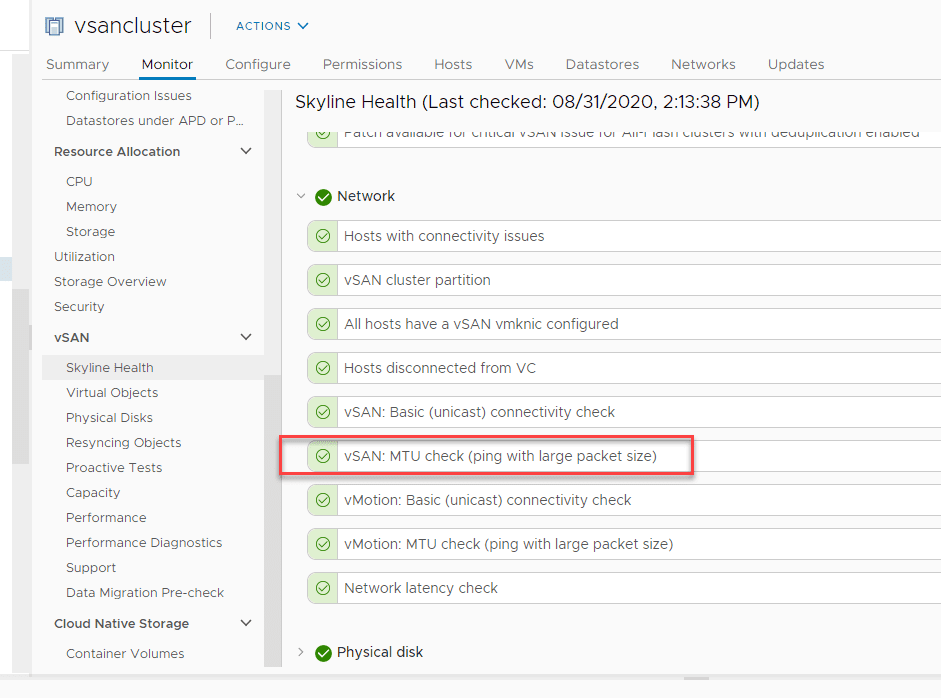Click check icon for Hosts disconnected from VC
Screen dimensions: 941x698
pyautogui.click(x=322, y=369)
